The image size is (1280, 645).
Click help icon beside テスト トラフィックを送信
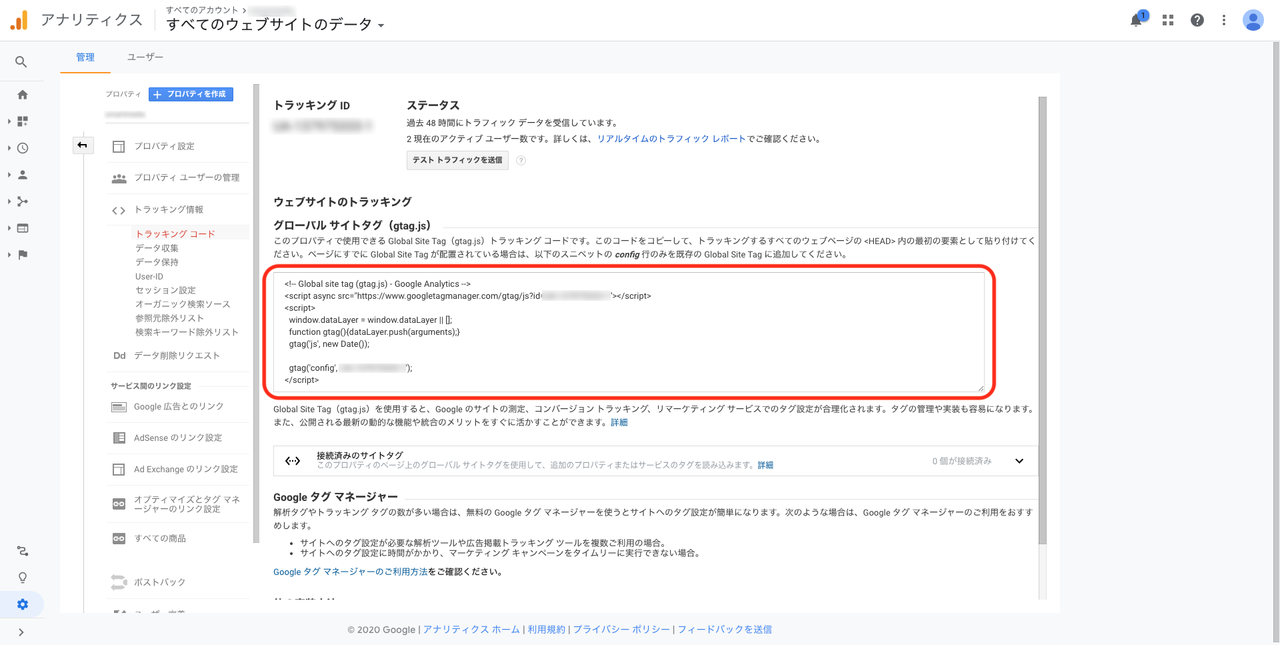[x=521, y=160]
